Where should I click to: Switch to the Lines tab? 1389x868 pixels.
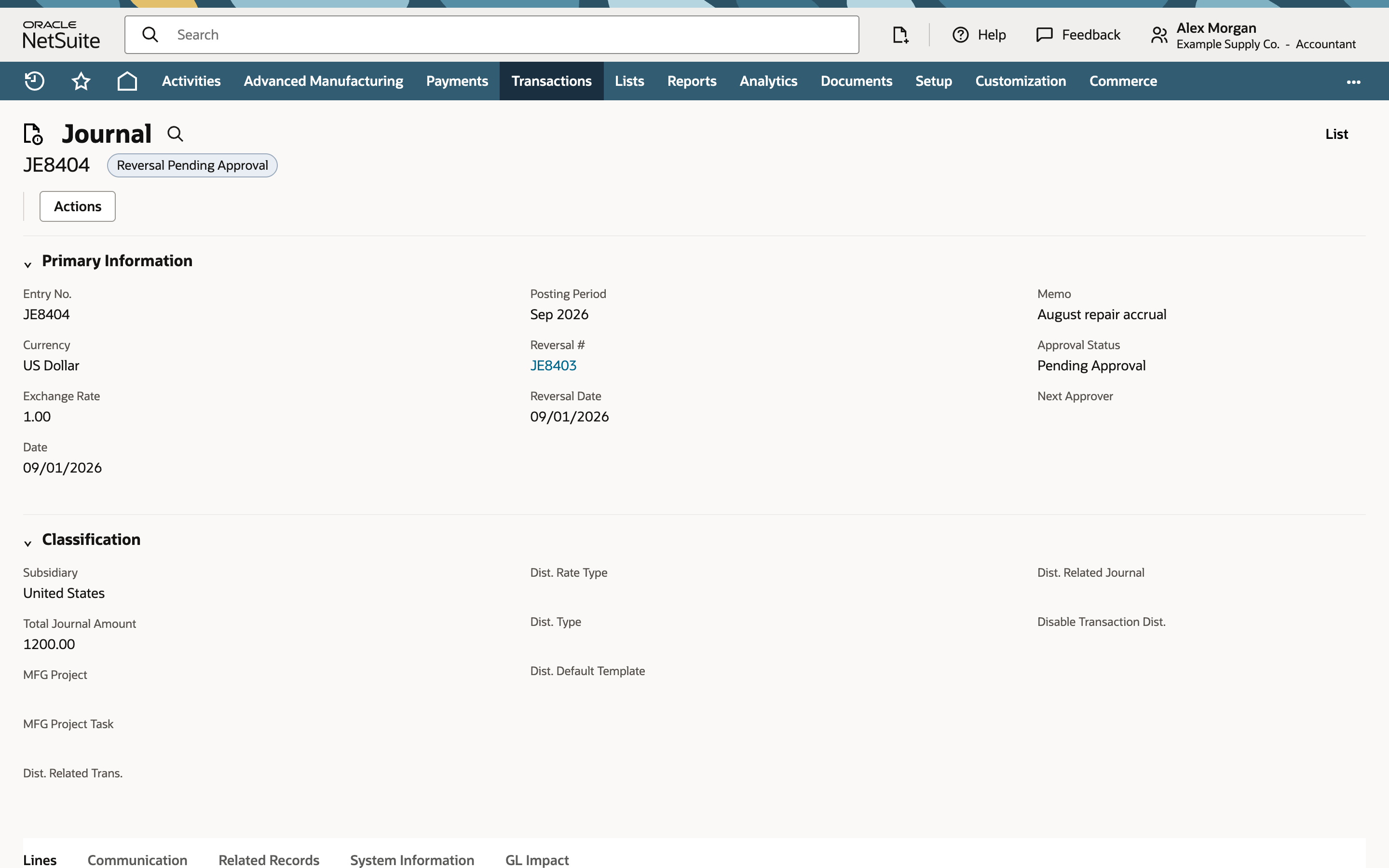point(40,859)
